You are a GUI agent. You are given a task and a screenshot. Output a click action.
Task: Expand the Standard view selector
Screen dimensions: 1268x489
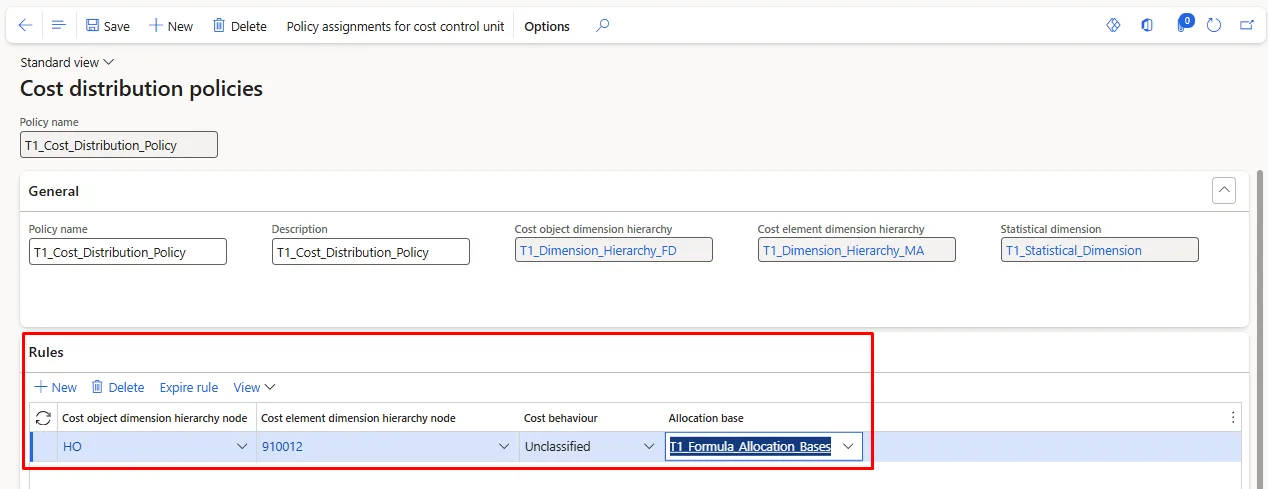click(x=67, y=62)
